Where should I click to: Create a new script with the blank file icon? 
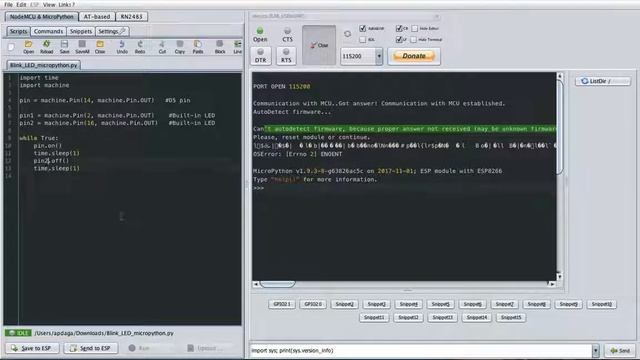11,47
